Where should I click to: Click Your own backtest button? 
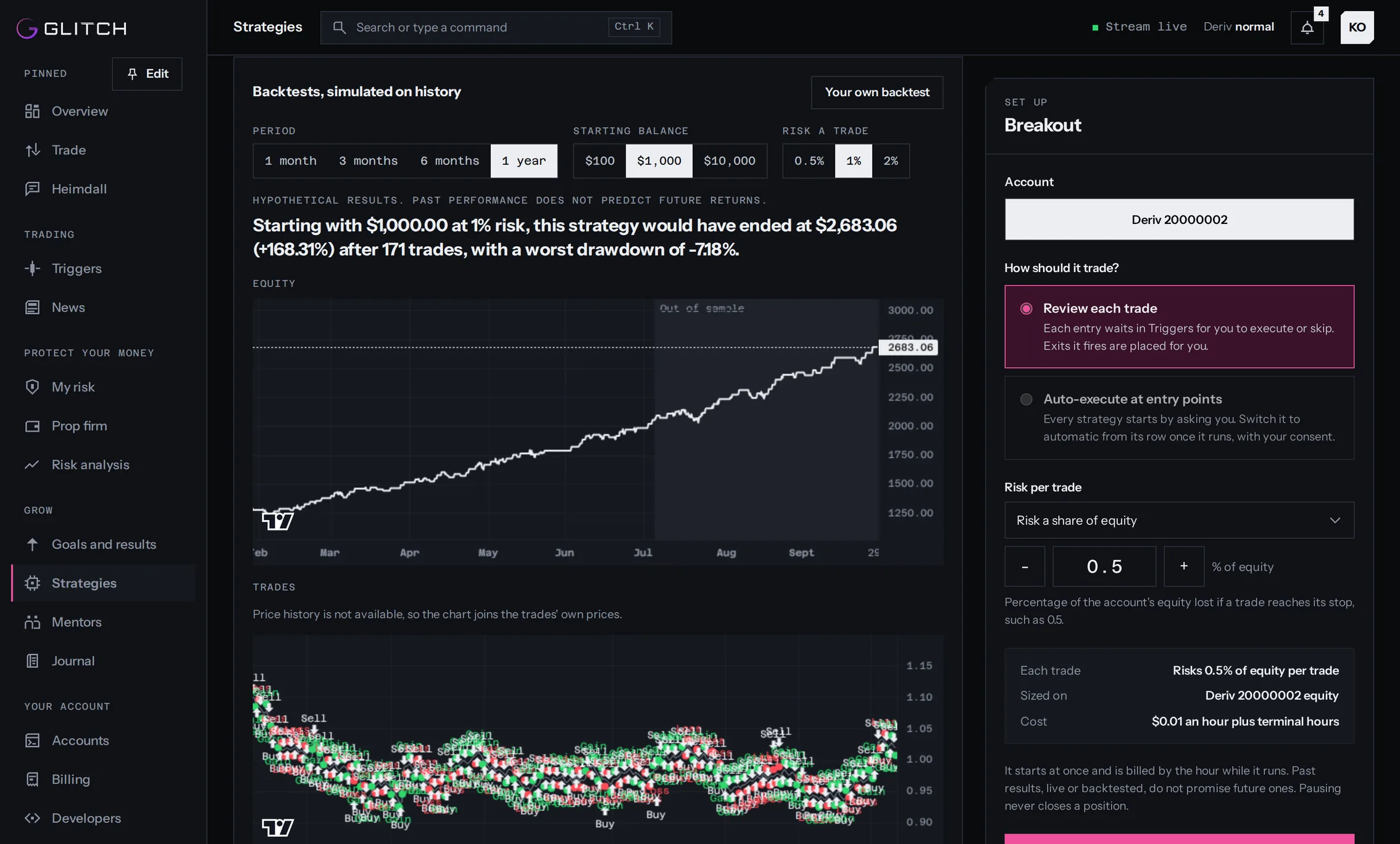click(x=877, y=93)
